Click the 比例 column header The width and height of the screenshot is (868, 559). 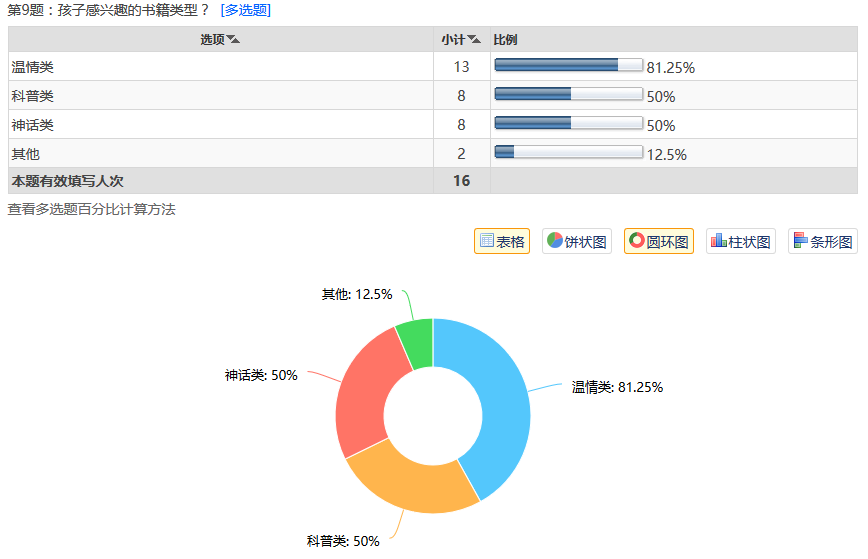pyautogui.click(x=505, y=39)
